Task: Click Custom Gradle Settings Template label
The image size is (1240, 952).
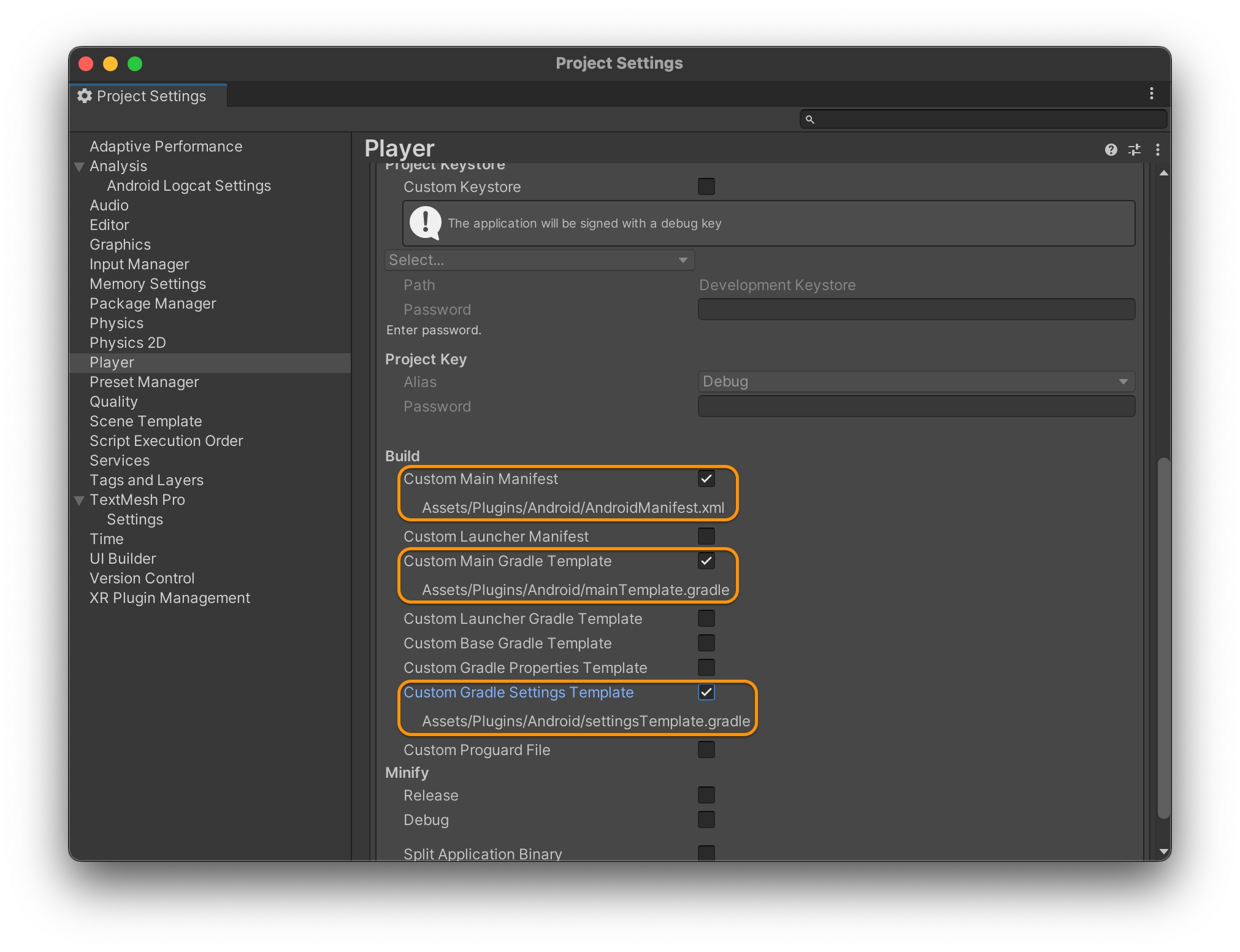Action: click(x=518, y=692)
